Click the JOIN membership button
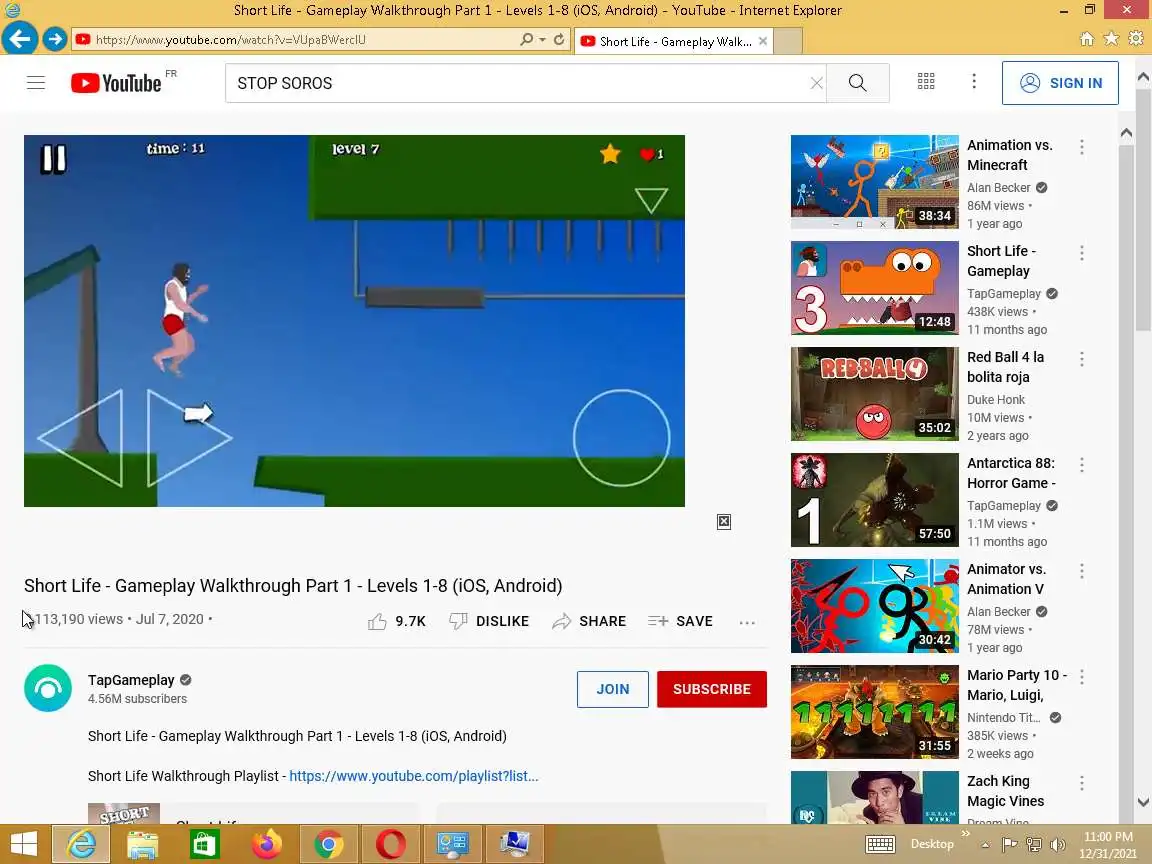Image resolution: width=1152 pixels, height=864 pixels. tap(613, 689)
